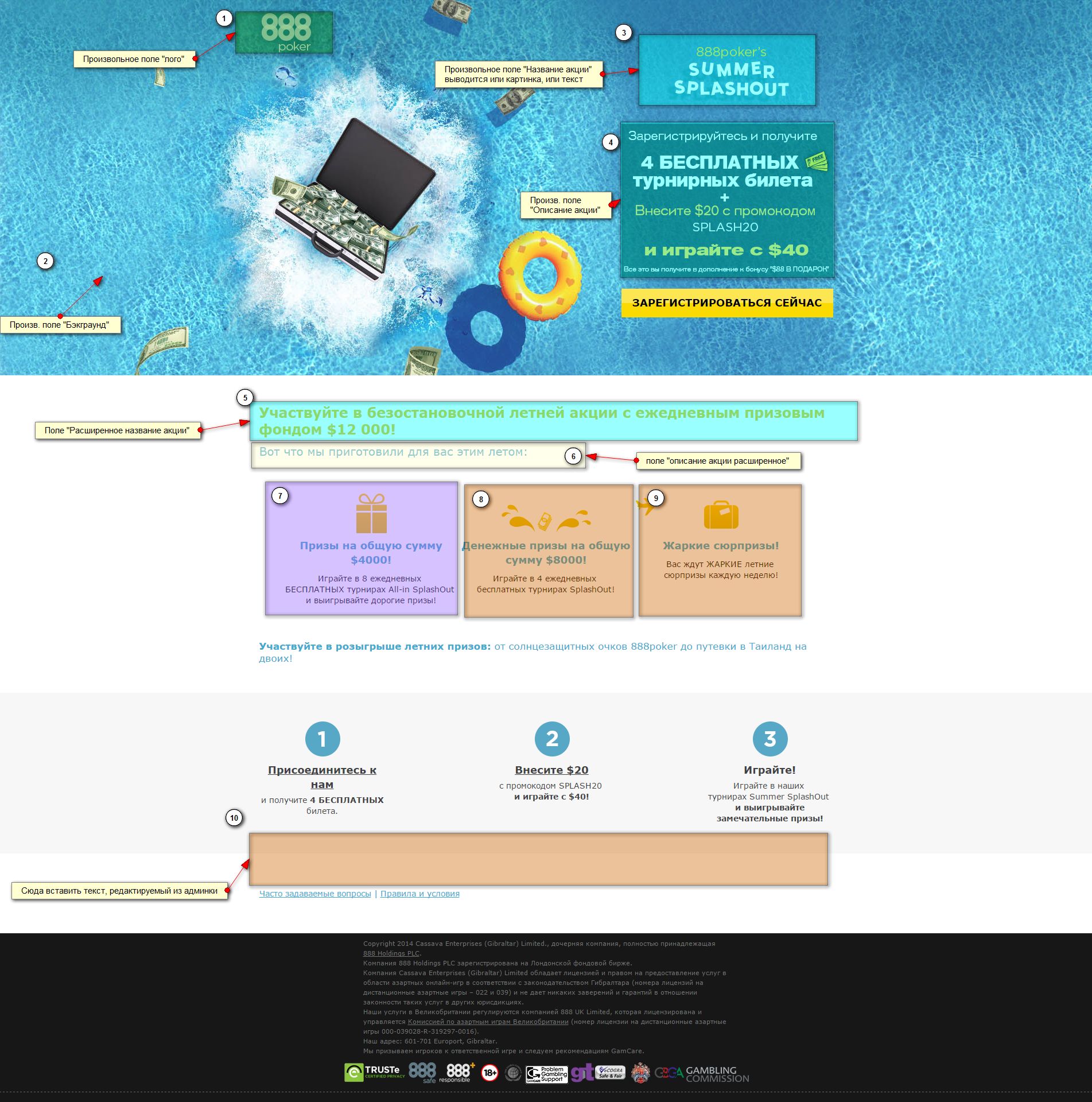
Task: Click the orange suitcase icon
Action: pyautogui.click(x=721, y=515)
